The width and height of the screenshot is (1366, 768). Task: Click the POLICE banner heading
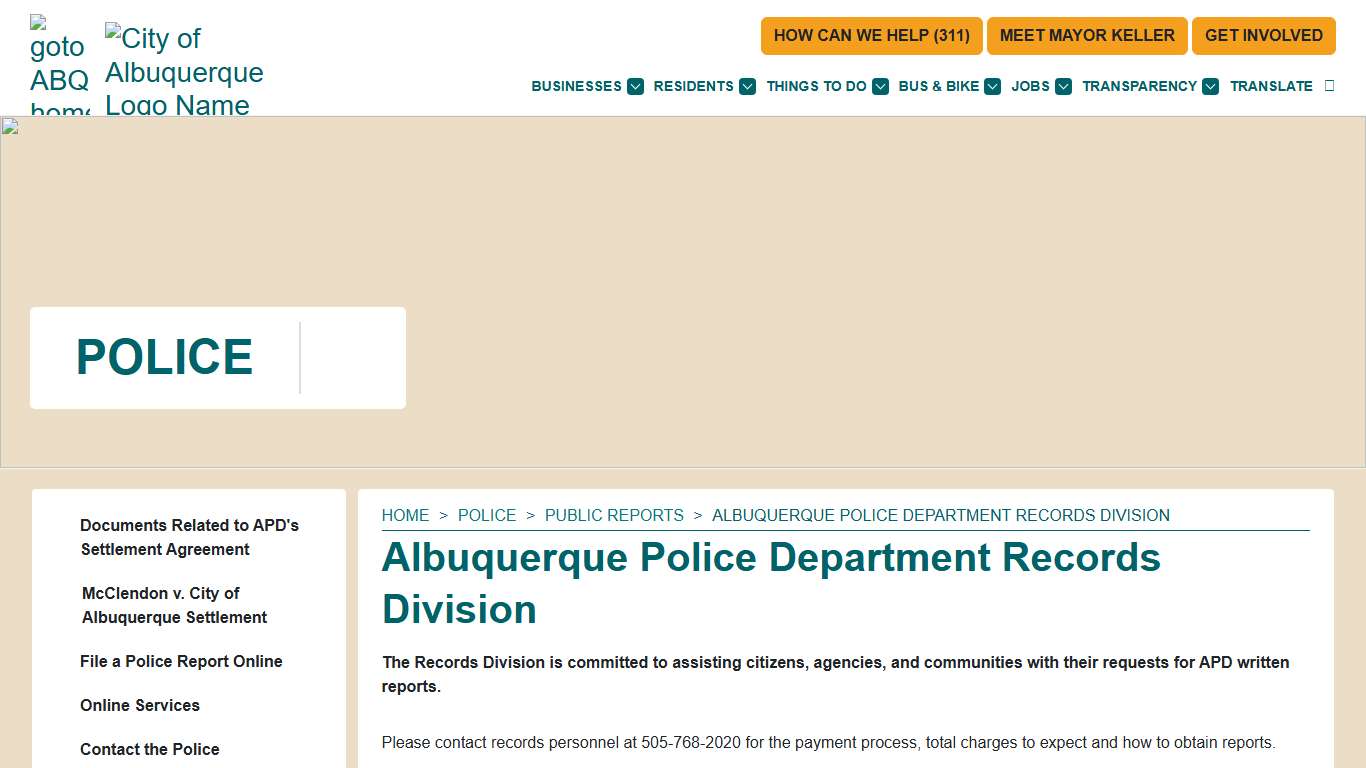[x=165, y=357]
